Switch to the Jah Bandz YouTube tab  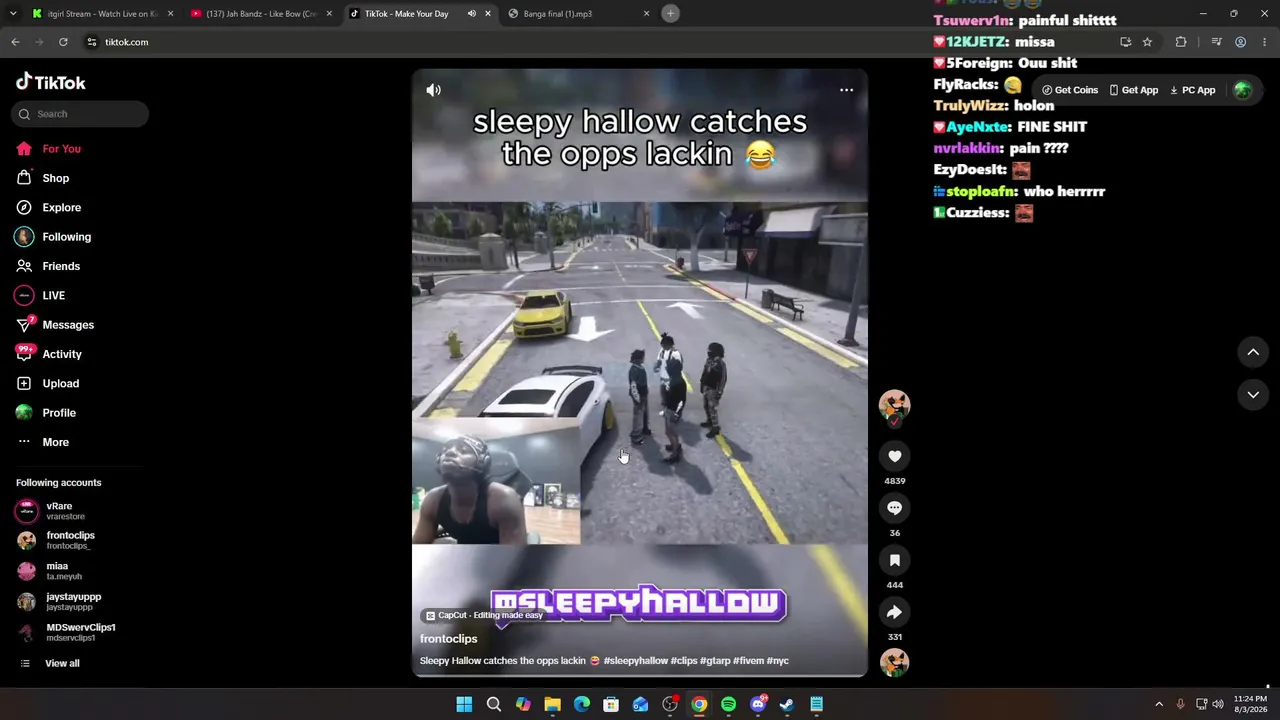261,14
